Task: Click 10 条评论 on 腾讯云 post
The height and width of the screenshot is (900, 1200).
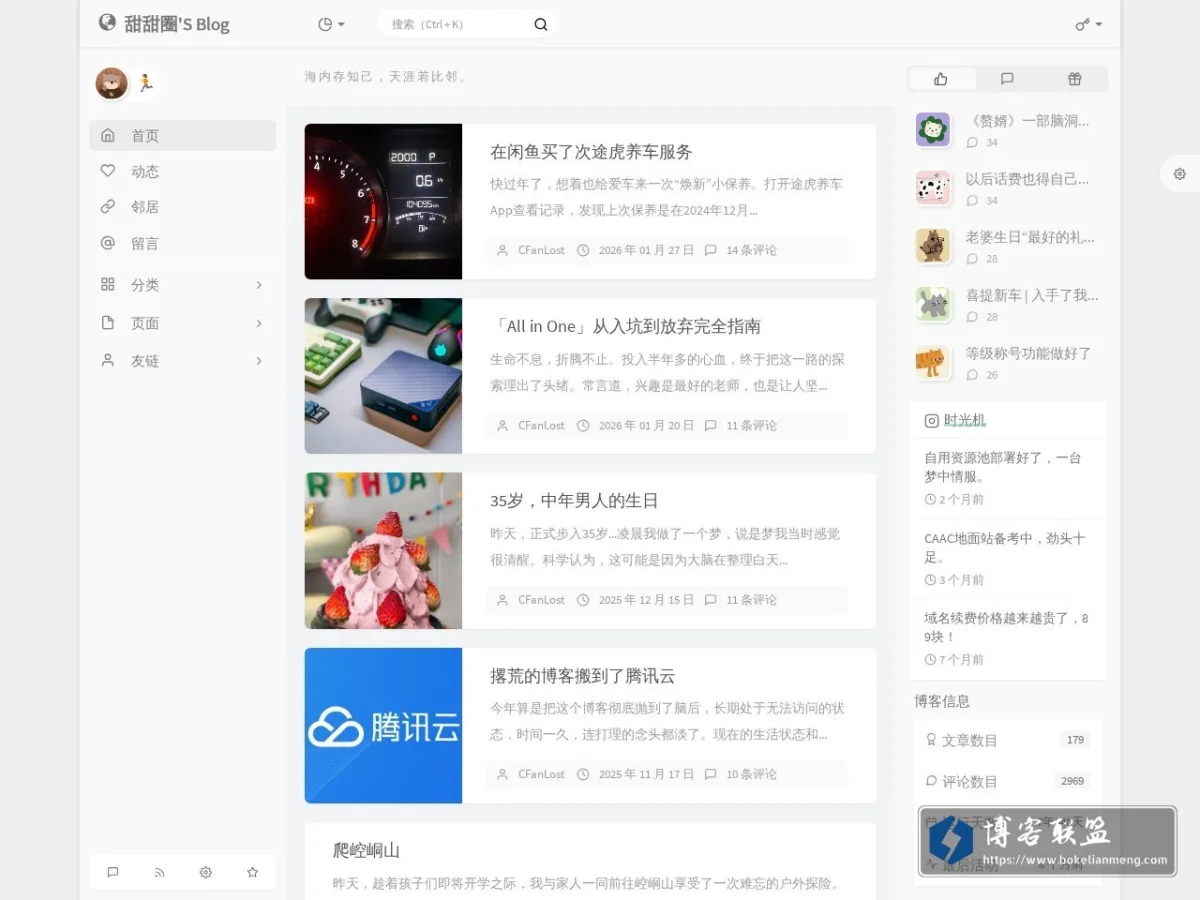Action: pos(751,774)
